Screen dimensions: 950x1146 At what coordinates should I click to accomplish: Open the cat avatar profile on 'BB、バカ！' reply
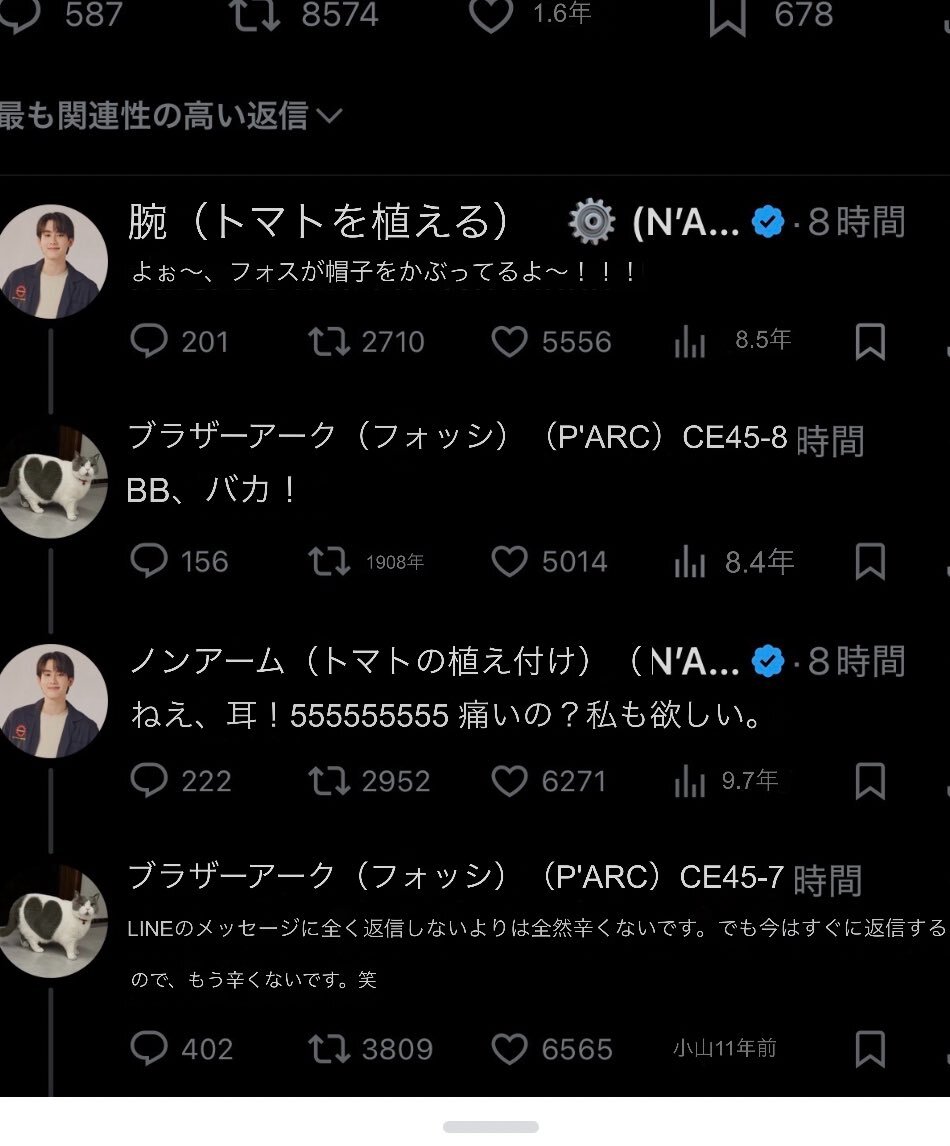tap(51, 482)
